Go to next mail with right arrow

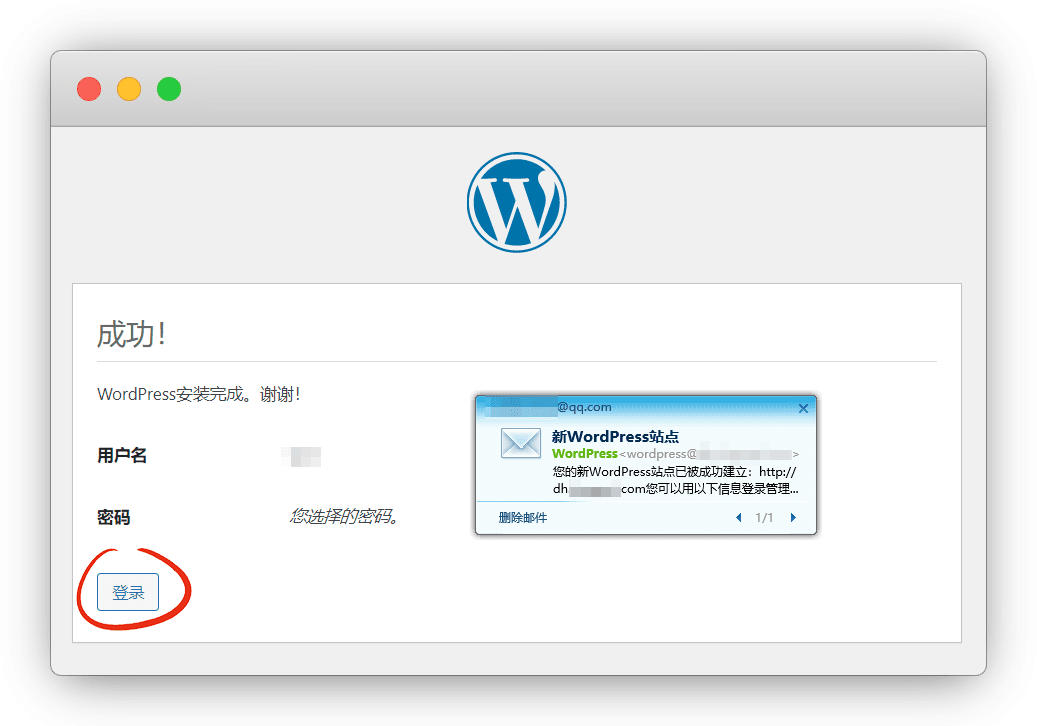point(793,518)
